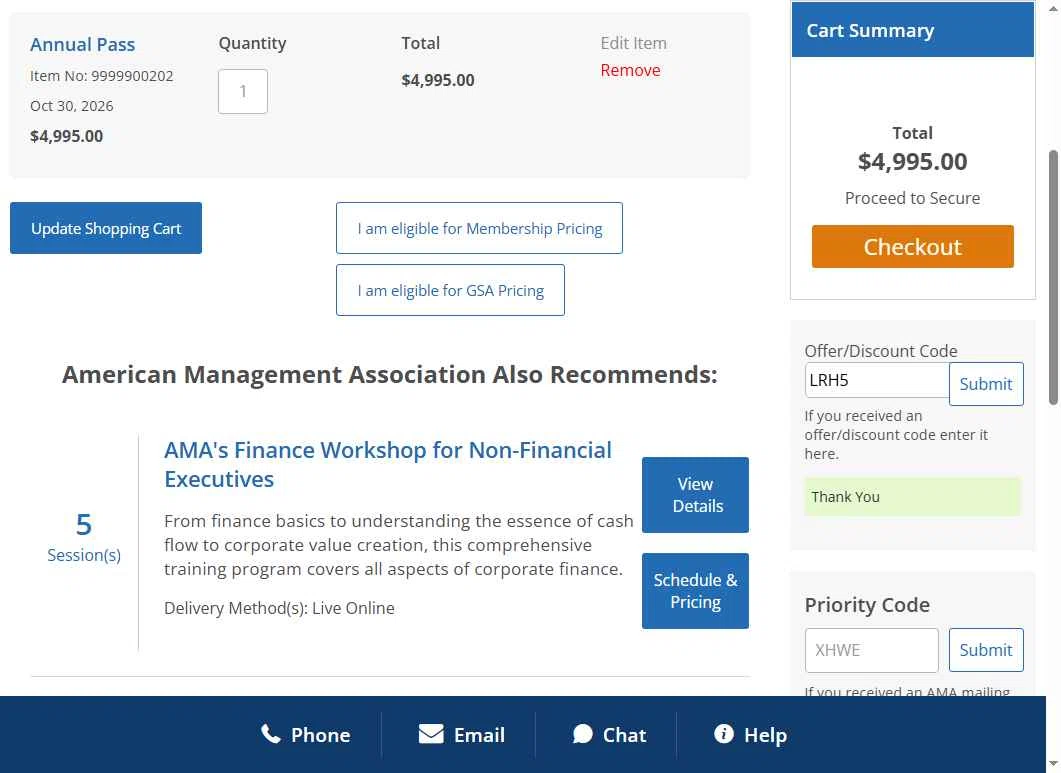This screenshot has height=773, width=1061.
Task: Open the Annual Pass product link
Action: [x=83, y=45]
